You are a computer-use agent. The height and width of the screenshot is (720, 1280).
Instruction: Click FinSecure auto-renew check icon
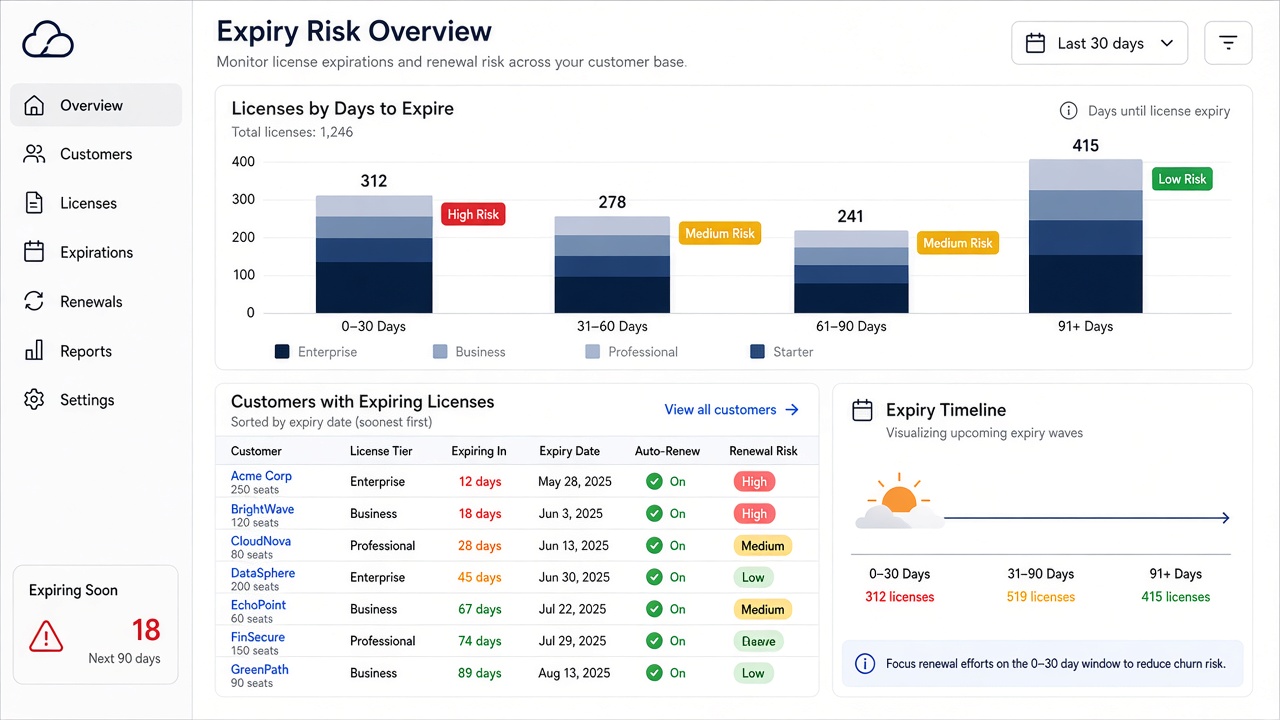654,641
